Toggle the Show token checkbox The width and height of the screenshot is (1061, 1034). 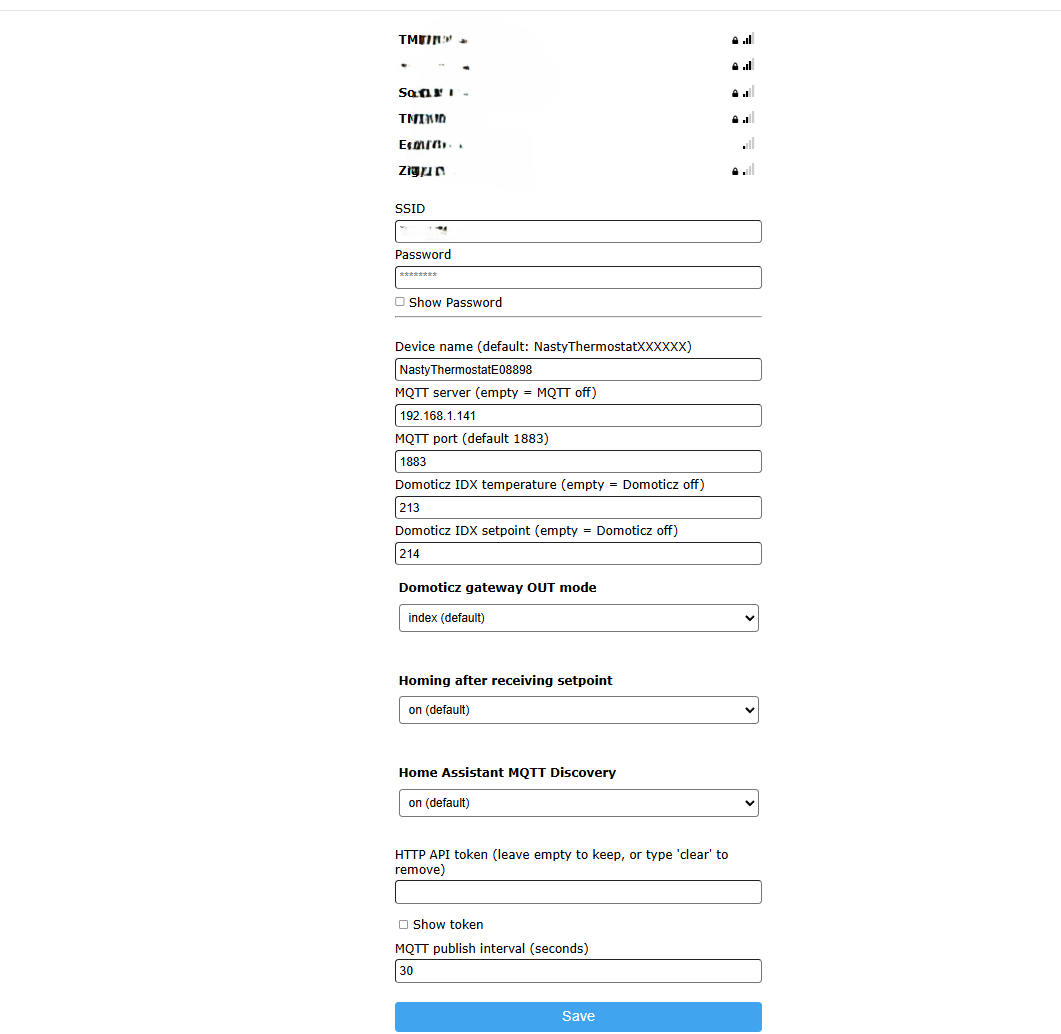pos(403,924)
